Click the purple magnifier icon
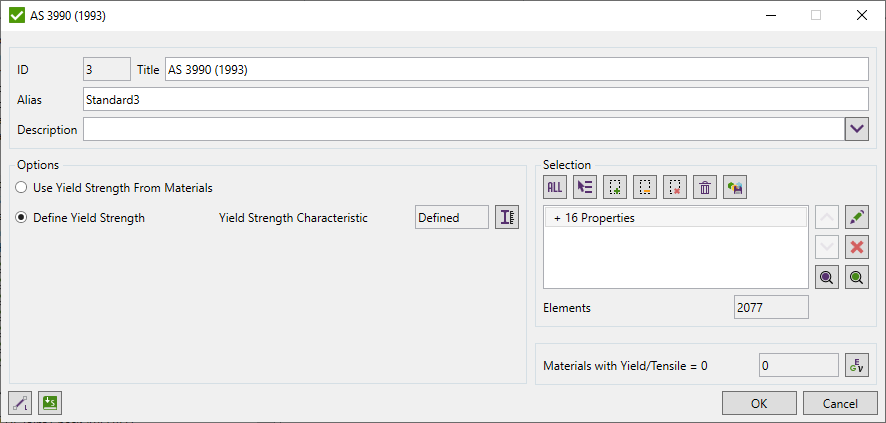The image size is (886, 423). click(x=826, y=278)
